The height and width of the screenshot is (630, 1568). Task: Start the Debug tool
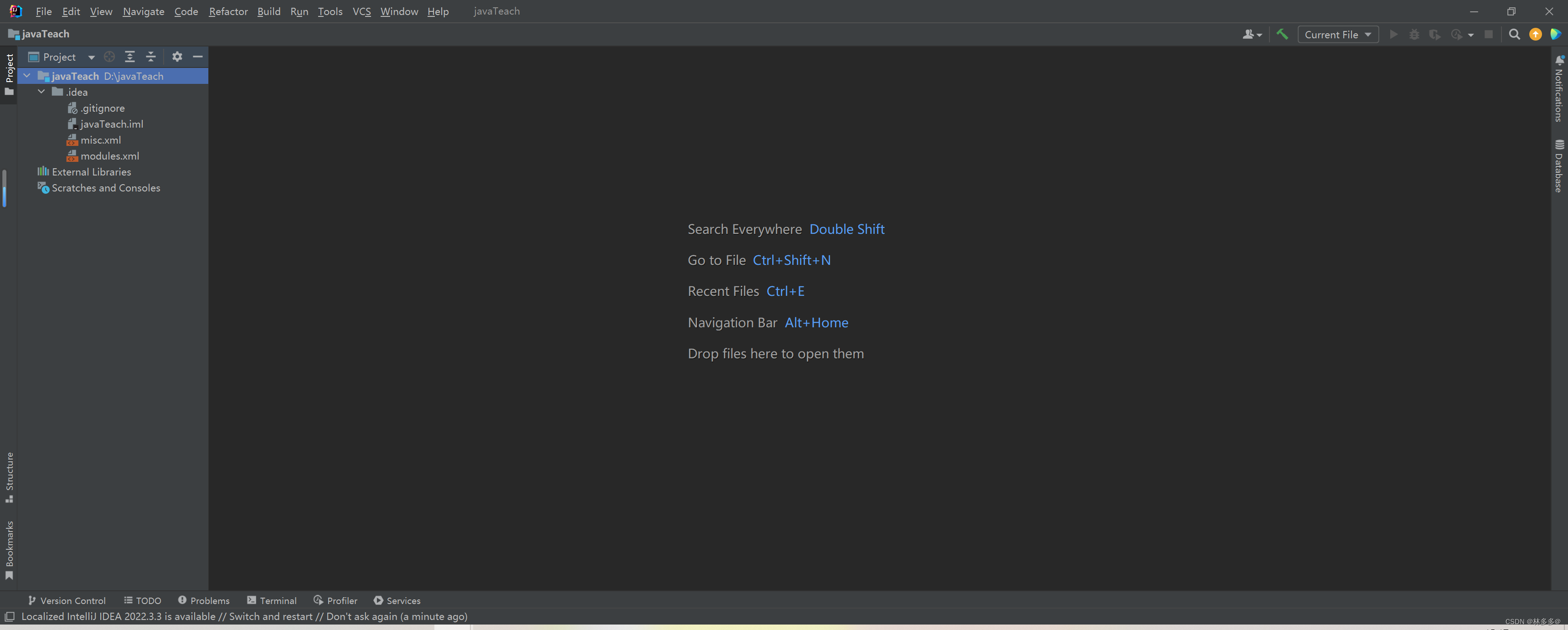[1414, 34]
